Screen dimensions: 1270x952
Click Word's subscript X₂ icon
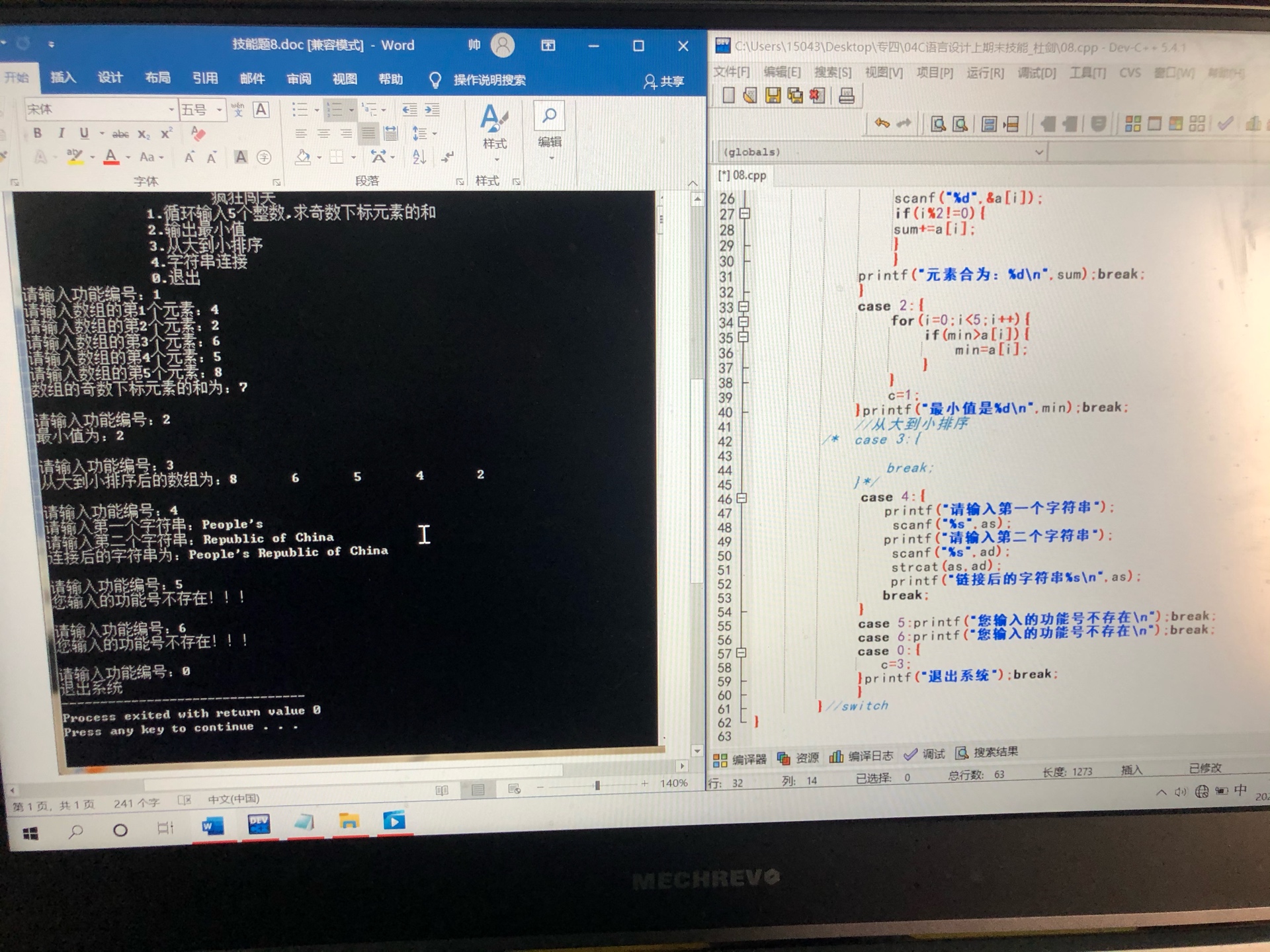pos(144,134)
